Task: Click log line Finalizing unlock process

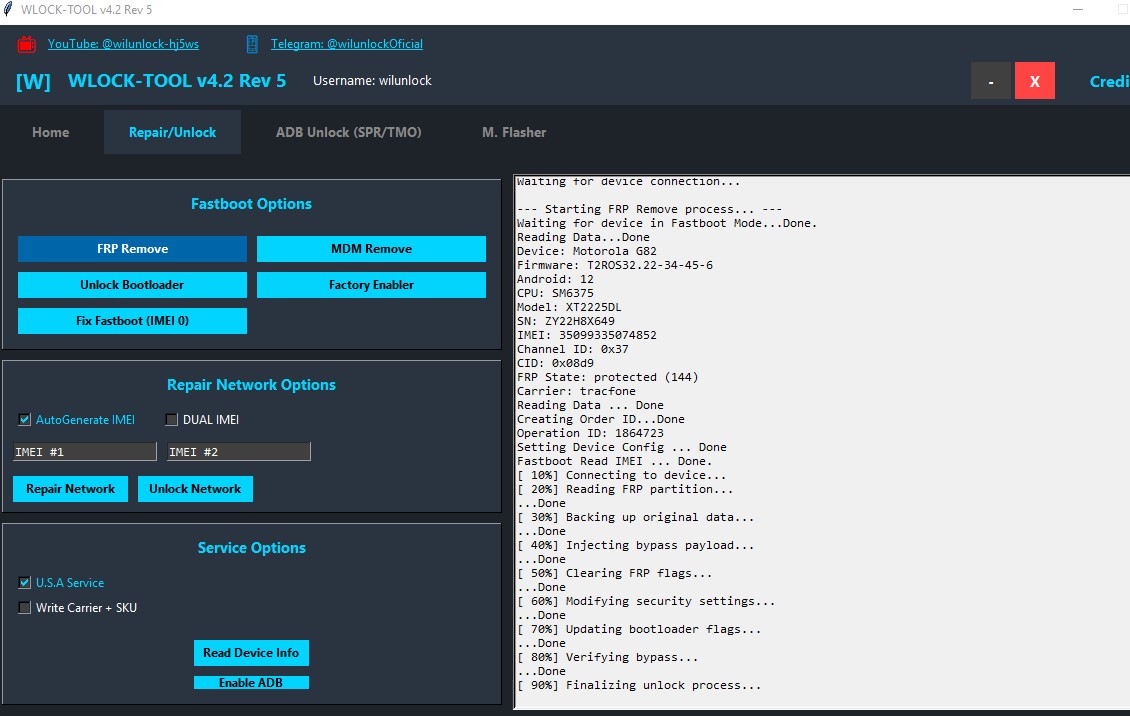Action: point(639,686)
